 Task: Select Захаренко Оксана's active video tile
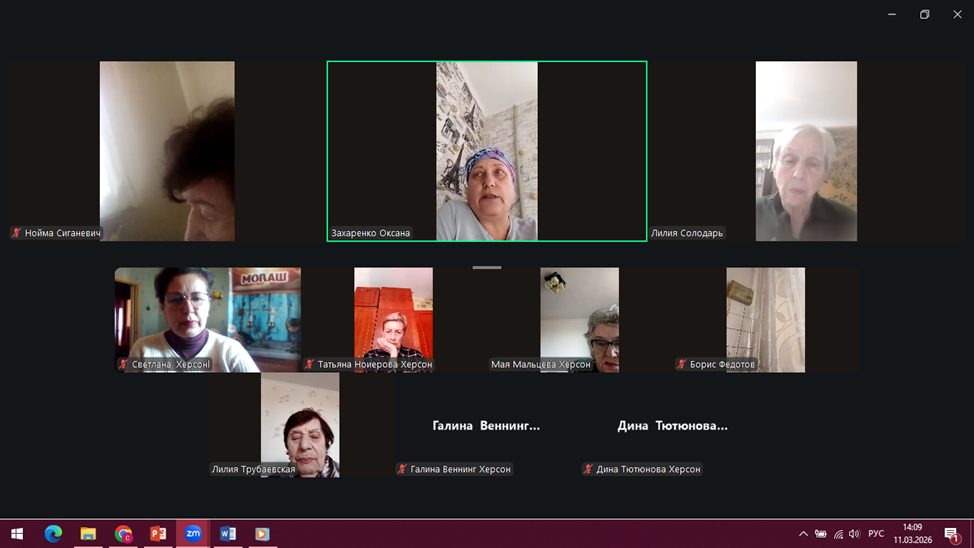click(x=486, y=151)
